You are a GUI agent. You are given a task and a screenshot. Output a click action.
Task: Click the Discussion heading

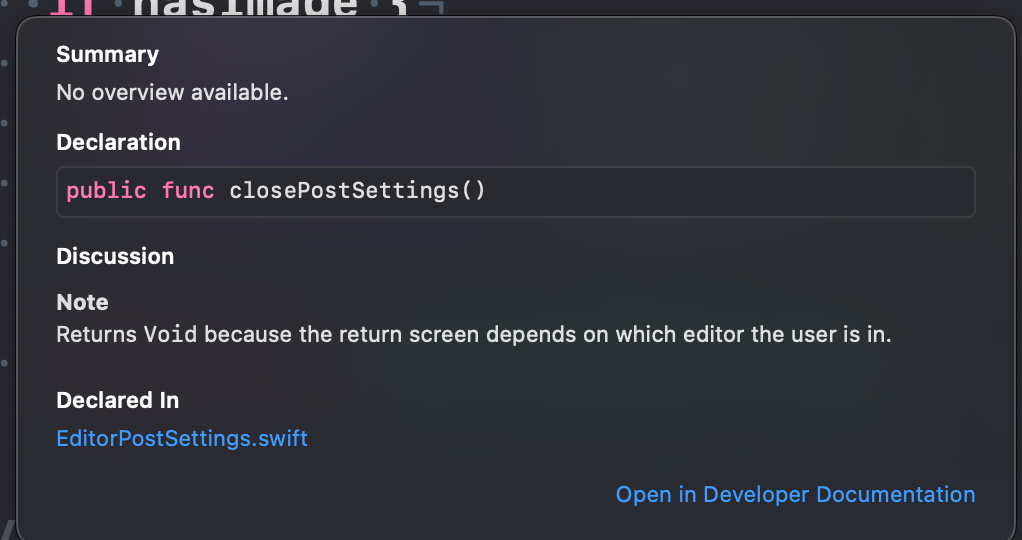(115, 256)
